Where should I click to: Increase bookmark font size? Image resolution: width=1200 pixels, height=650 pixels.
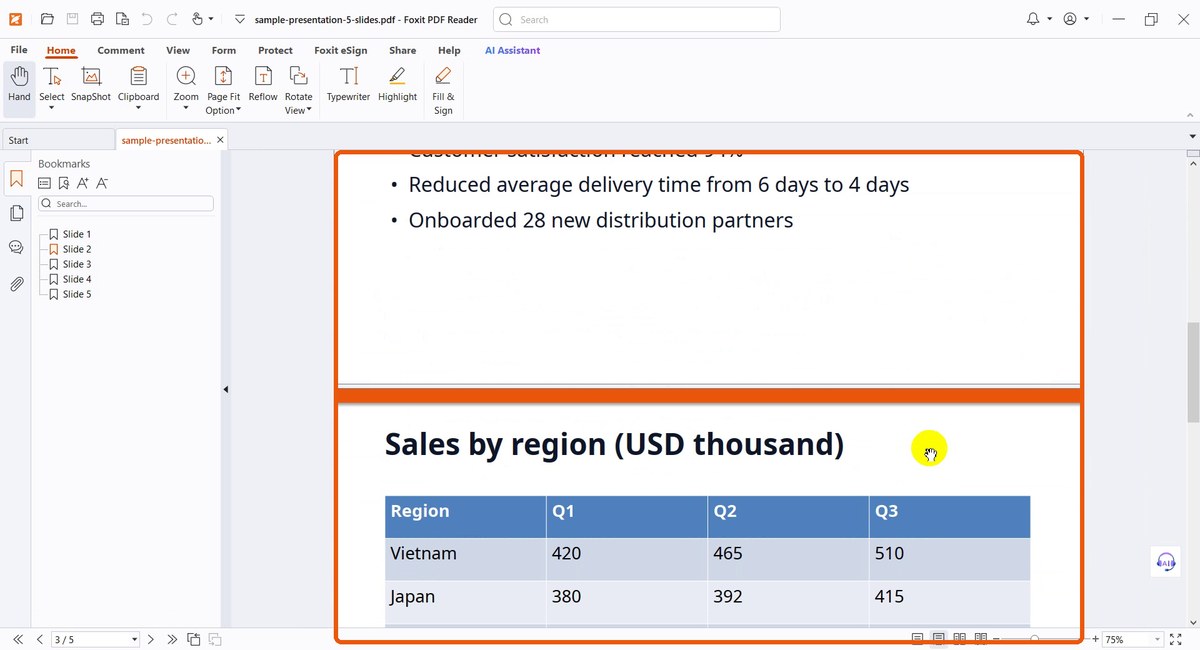[83, 183]
